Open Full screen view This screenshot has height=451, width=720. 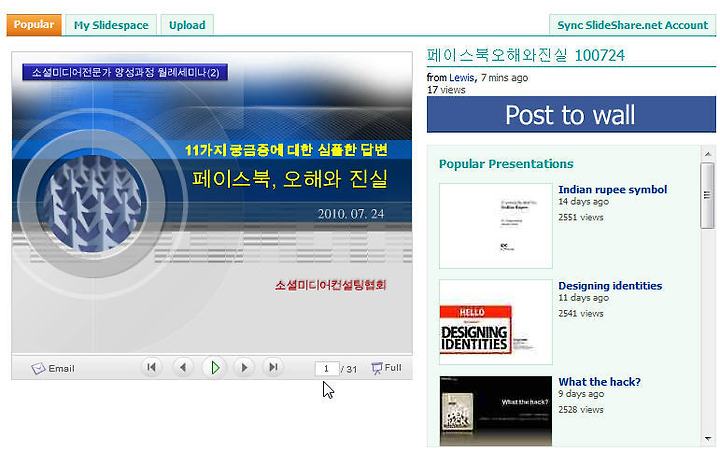(386, 368)
